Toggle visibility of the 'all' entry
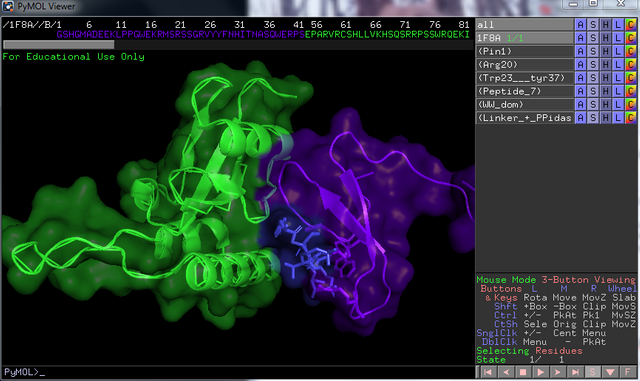The height and width of the screenshot is (381, 640). point(524,25)
